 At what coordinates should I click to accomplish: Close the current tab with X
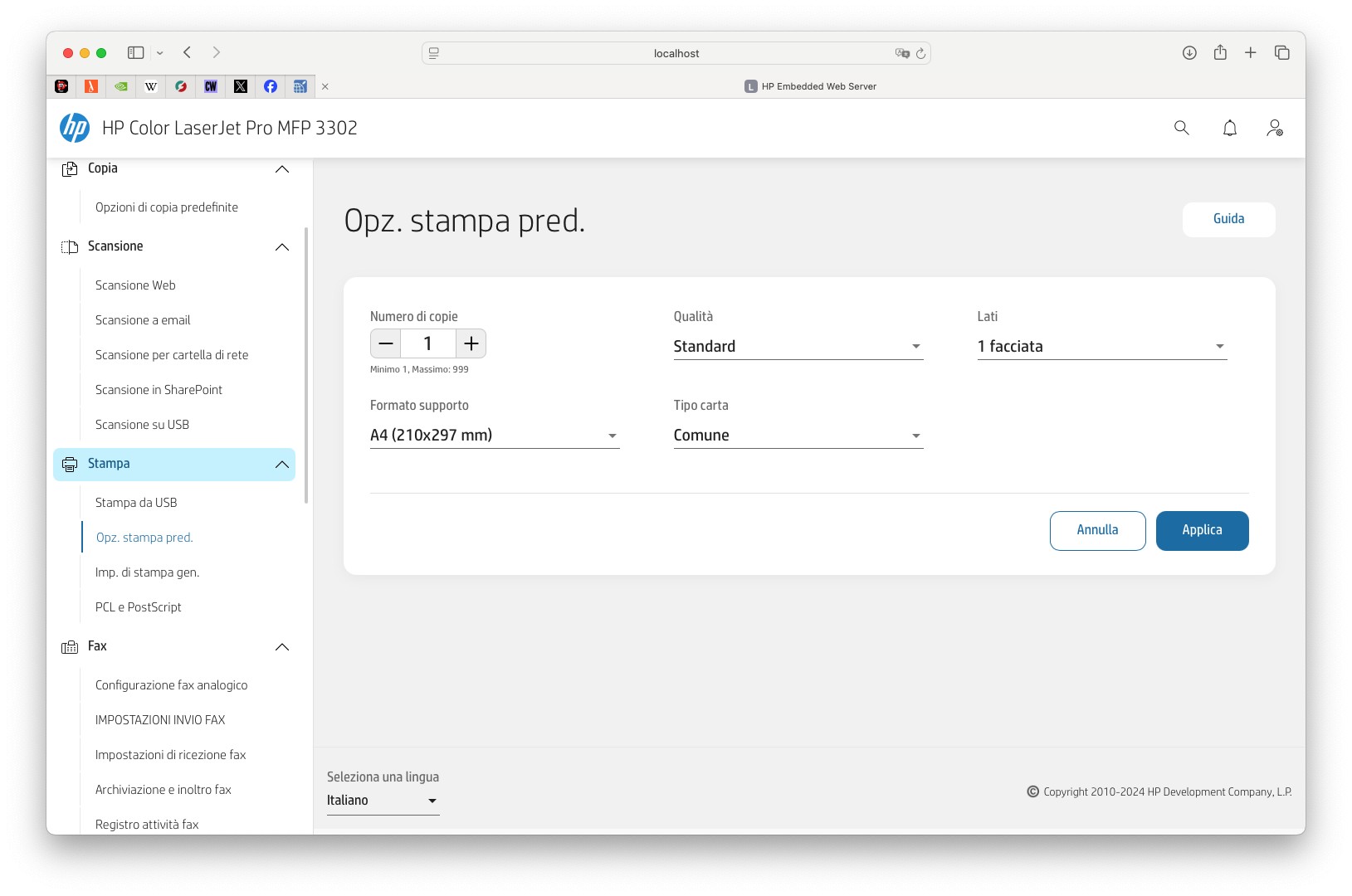(325, 86)
